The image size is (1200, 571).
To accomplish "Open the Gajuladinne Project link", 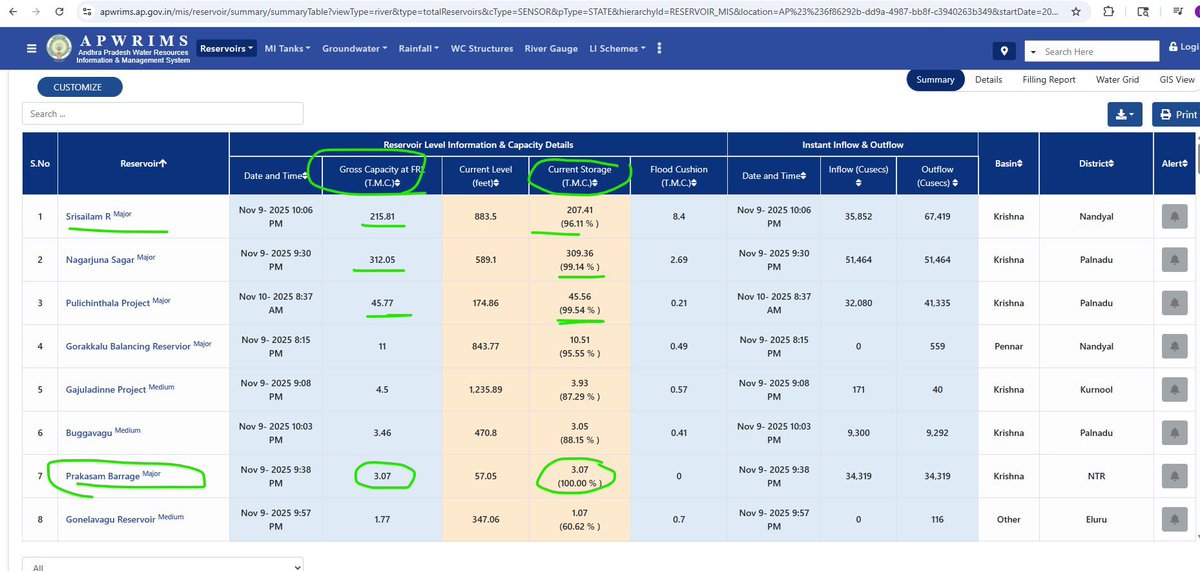I will coord(105,389).
